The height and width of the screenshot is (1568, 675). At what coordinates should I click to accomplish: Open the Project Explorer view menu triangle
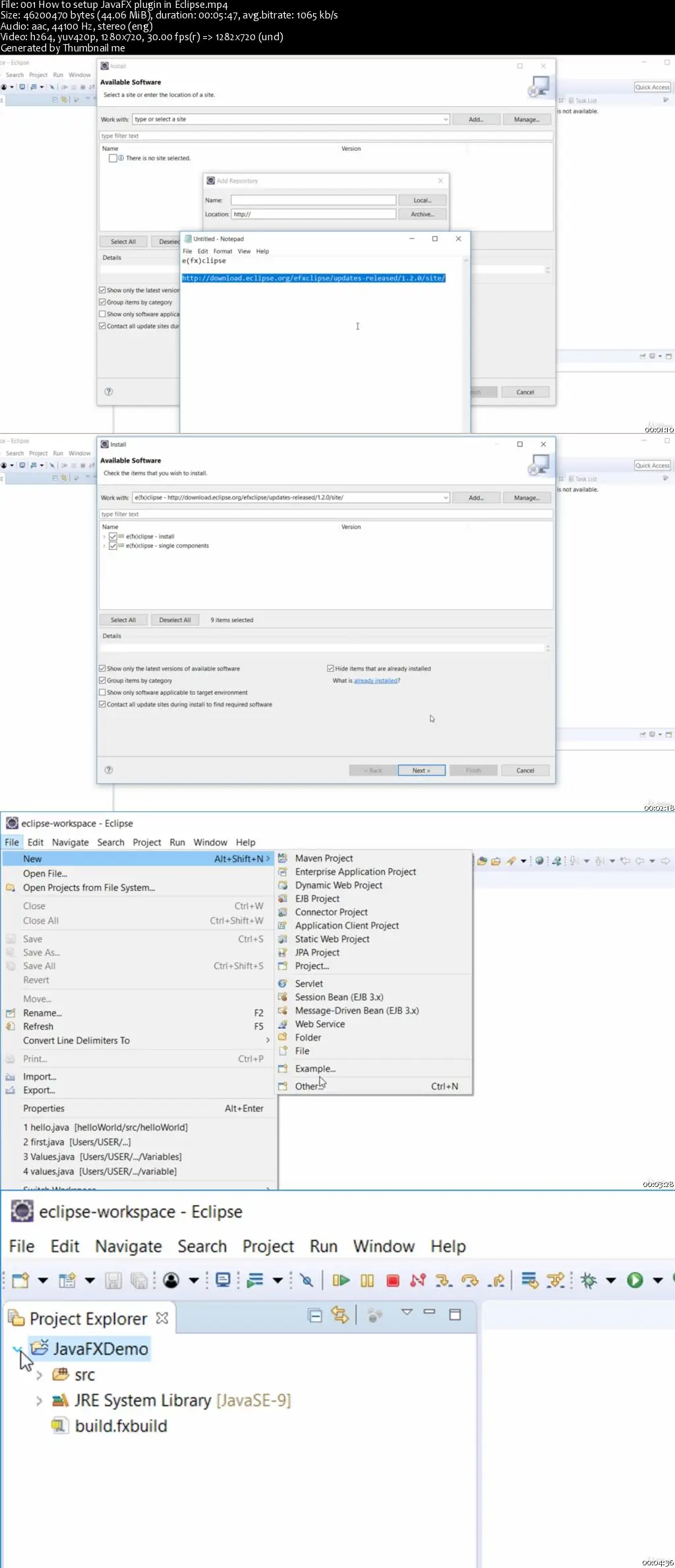tap(407, 1312)
